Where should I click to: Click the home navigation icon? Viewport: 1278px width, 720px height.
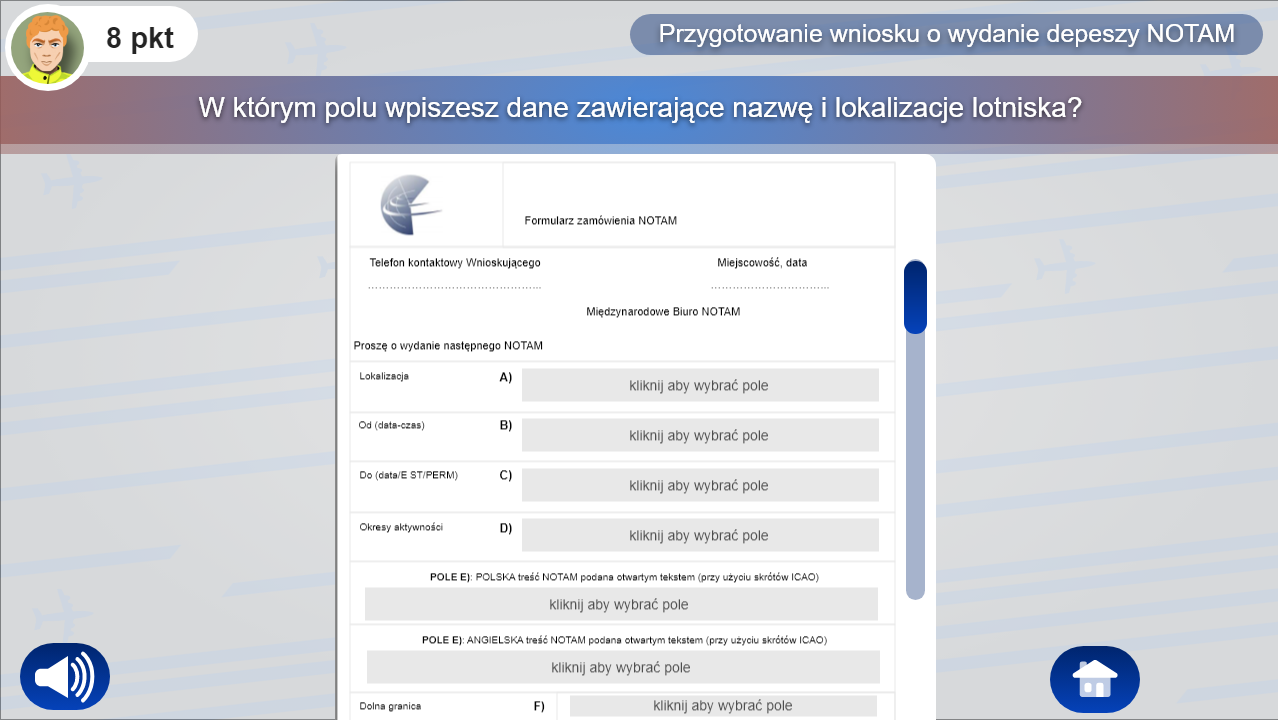tap(1094, 679)
